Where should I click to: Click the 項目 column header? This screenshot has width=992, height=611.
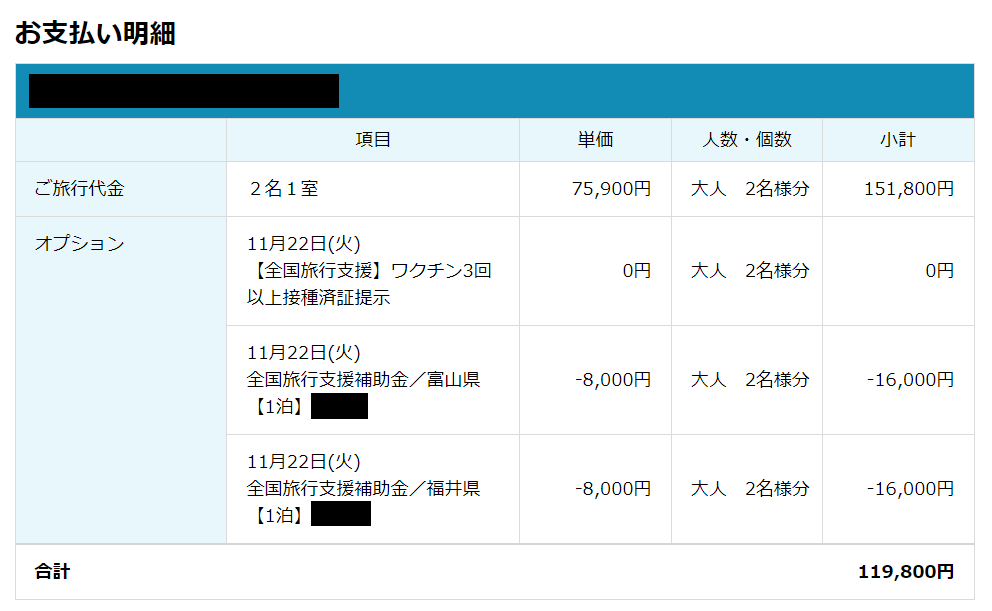click(372, 140)
